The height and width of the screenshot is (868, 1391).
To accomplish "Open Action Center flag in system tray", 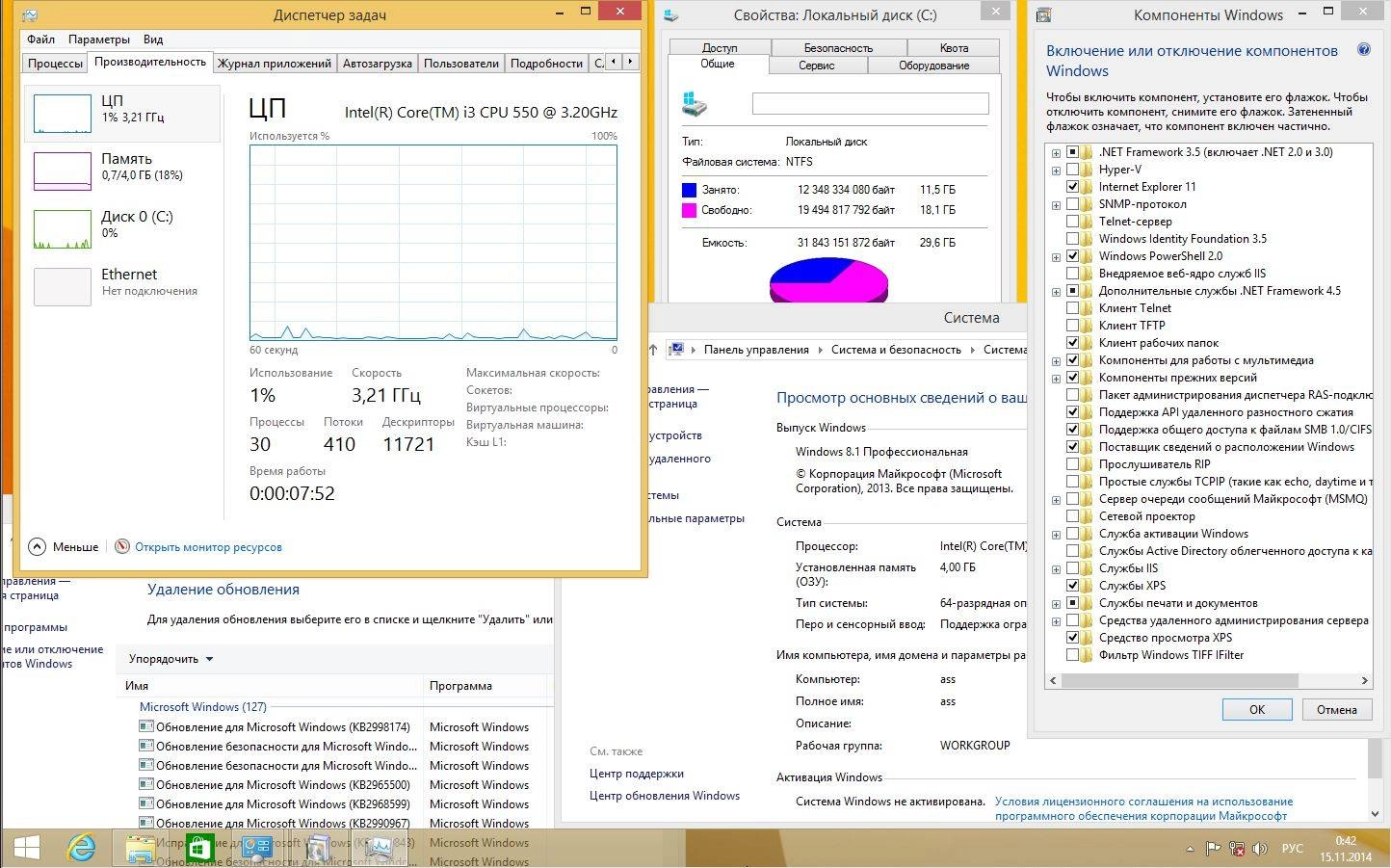I will pos(1213,849).
